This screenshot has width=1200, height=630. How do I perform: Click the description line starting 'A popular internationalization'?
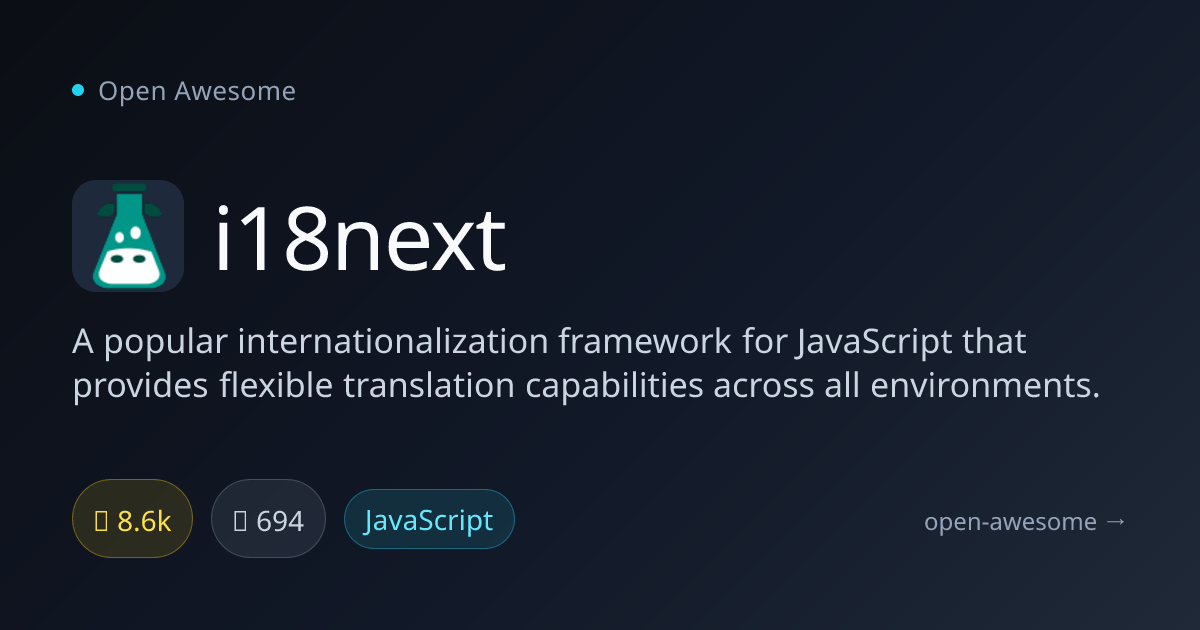(x=550, y=342)
